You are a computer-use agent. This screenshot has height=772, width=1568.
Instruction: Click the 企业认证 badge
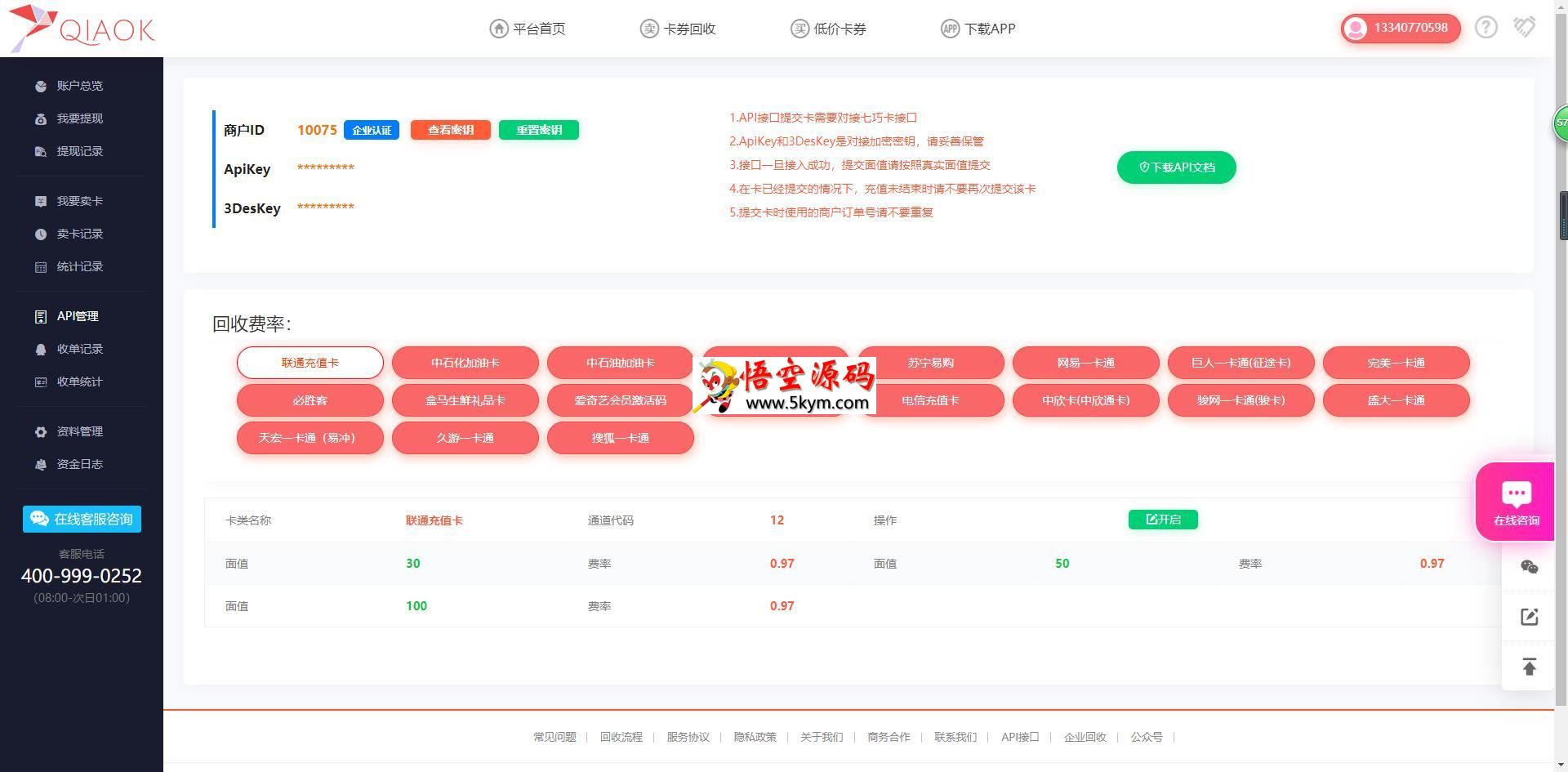pos(372,130)
